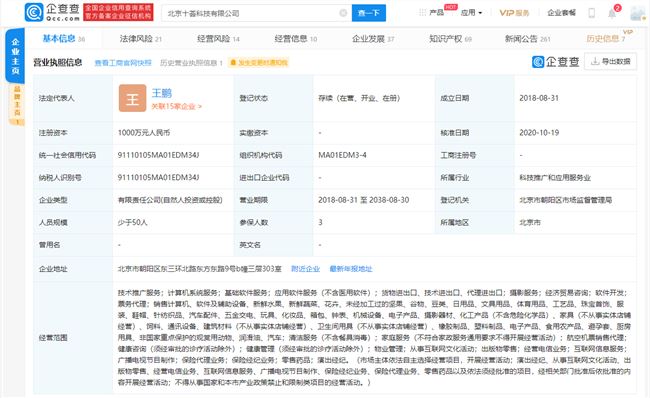Select credit code 91110105MA01EDM34J in 统一社会信用代码 row
Viewport: 650px width, 398px height.
tap(158, 155)
